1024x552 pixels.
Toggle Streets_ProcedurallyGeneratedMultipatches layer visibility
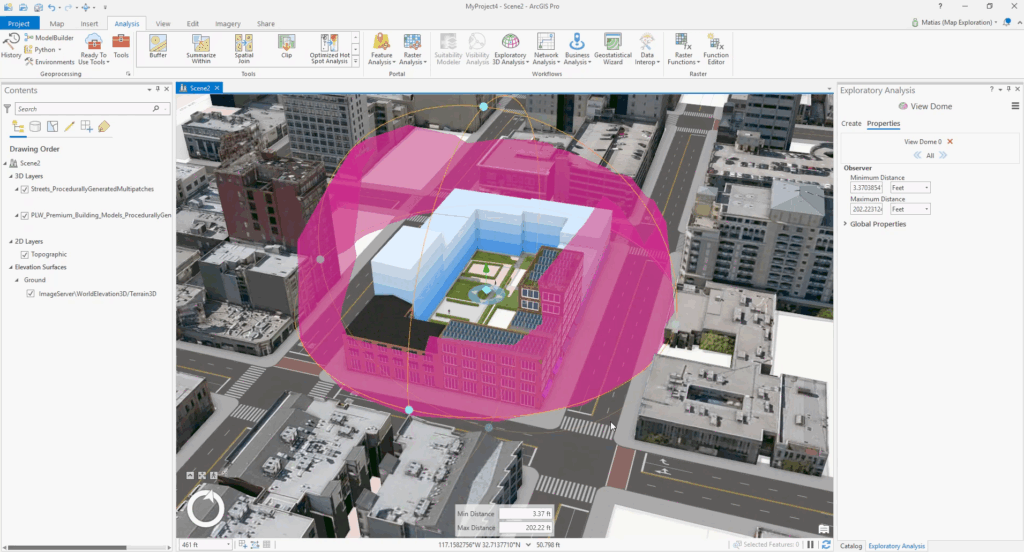point(25,189)
